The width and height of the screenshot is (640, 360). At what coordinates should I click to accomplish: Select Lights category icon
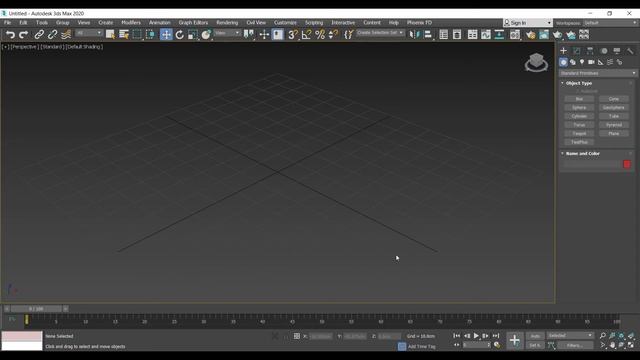click(582, 62)
